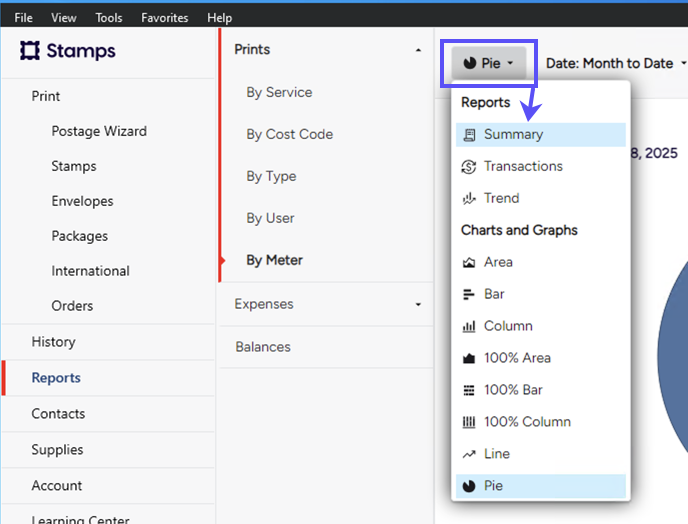688x524 pixels.
Task: Click the Column chart icon
Action: click(469, 326)
